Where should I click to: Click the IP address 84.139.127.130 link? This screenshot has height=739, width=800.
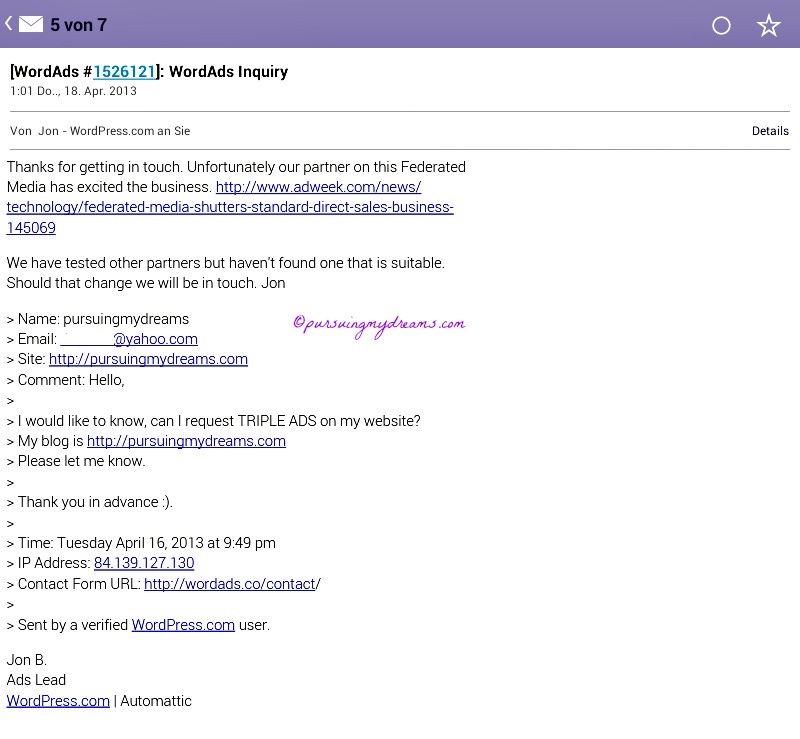144,563
